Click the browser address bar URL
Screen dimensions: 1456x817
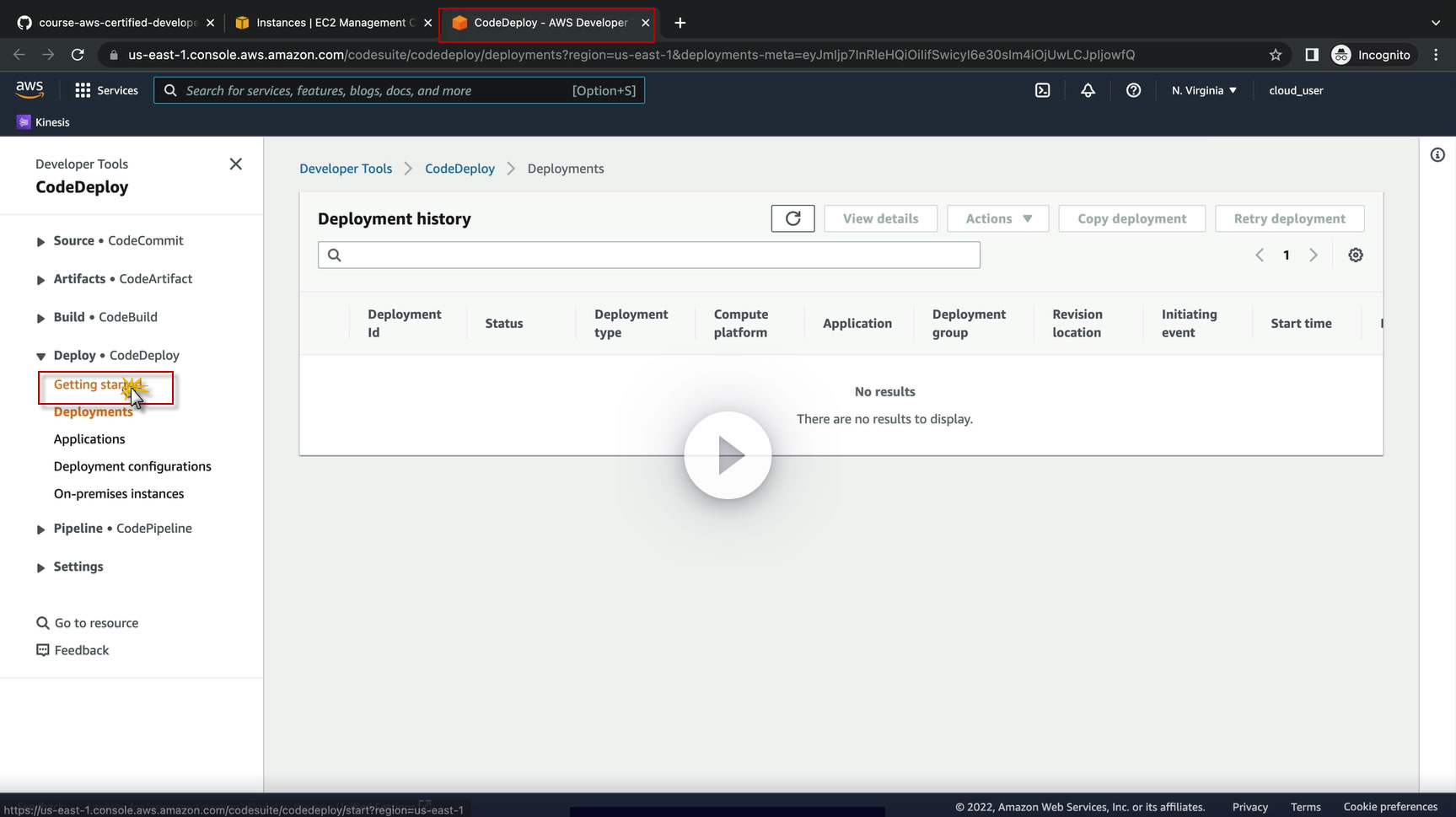(x=631, y=55)
